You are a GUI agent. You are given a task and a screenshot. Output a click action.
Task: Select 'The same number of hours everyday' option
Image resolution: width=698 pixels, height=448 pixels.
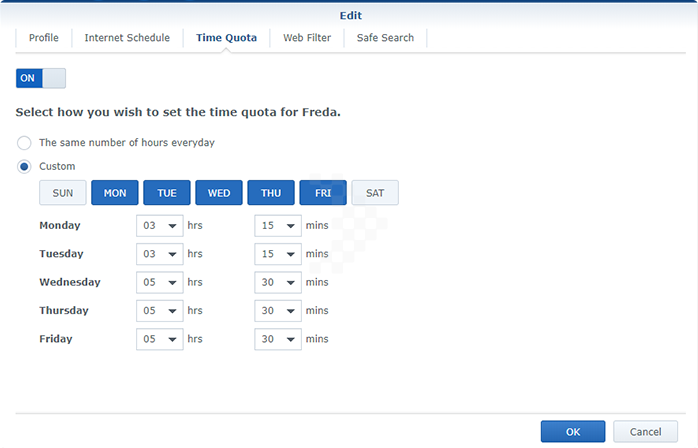coord(25,143)
